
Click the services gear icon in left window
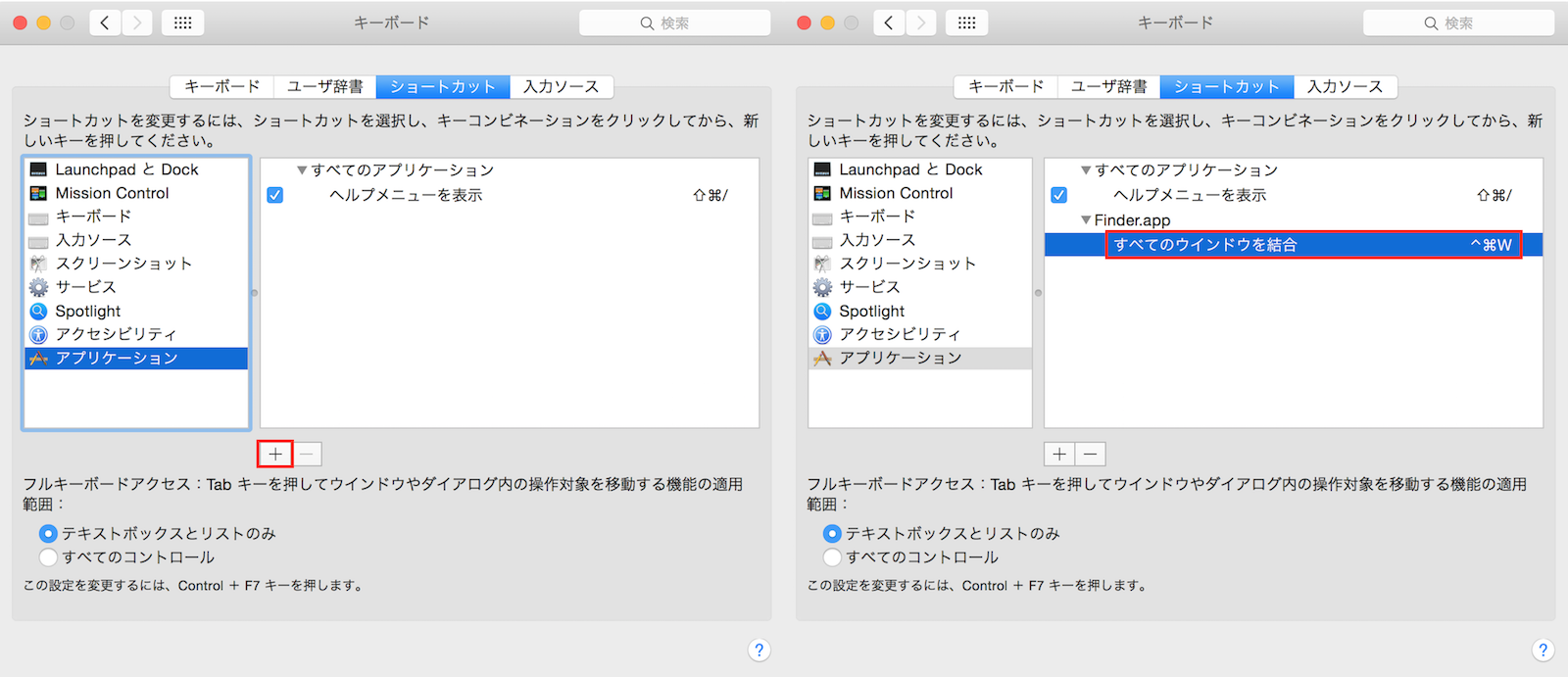pyautogui.click(x=38, y=287)
